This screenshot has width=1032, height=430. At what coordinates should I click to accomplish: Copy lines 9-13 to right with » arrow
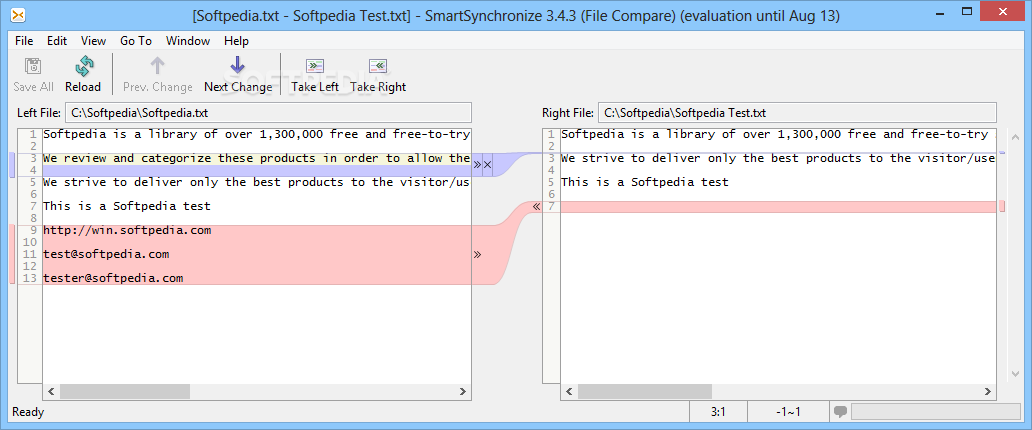[x=477, y=254]
